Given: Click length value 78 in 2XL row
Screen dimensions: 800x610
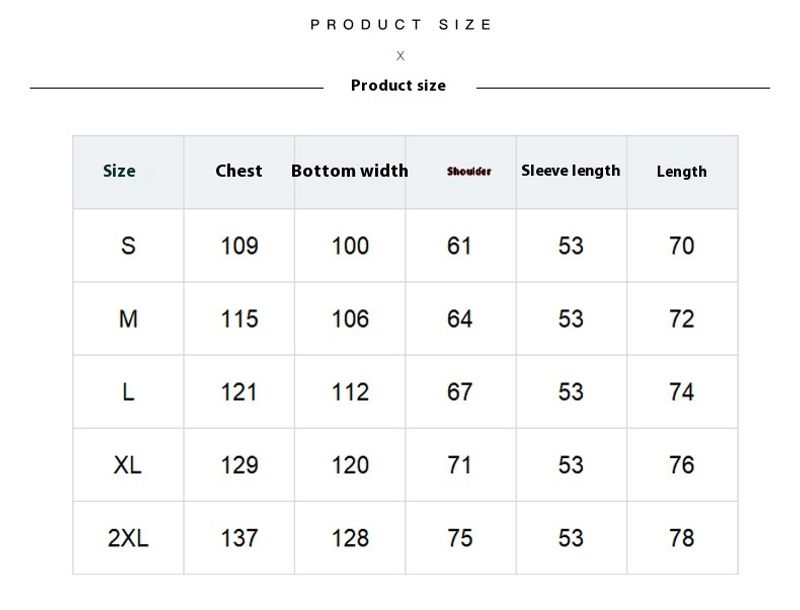Looking at the screenshot, I should pos(682,538).
